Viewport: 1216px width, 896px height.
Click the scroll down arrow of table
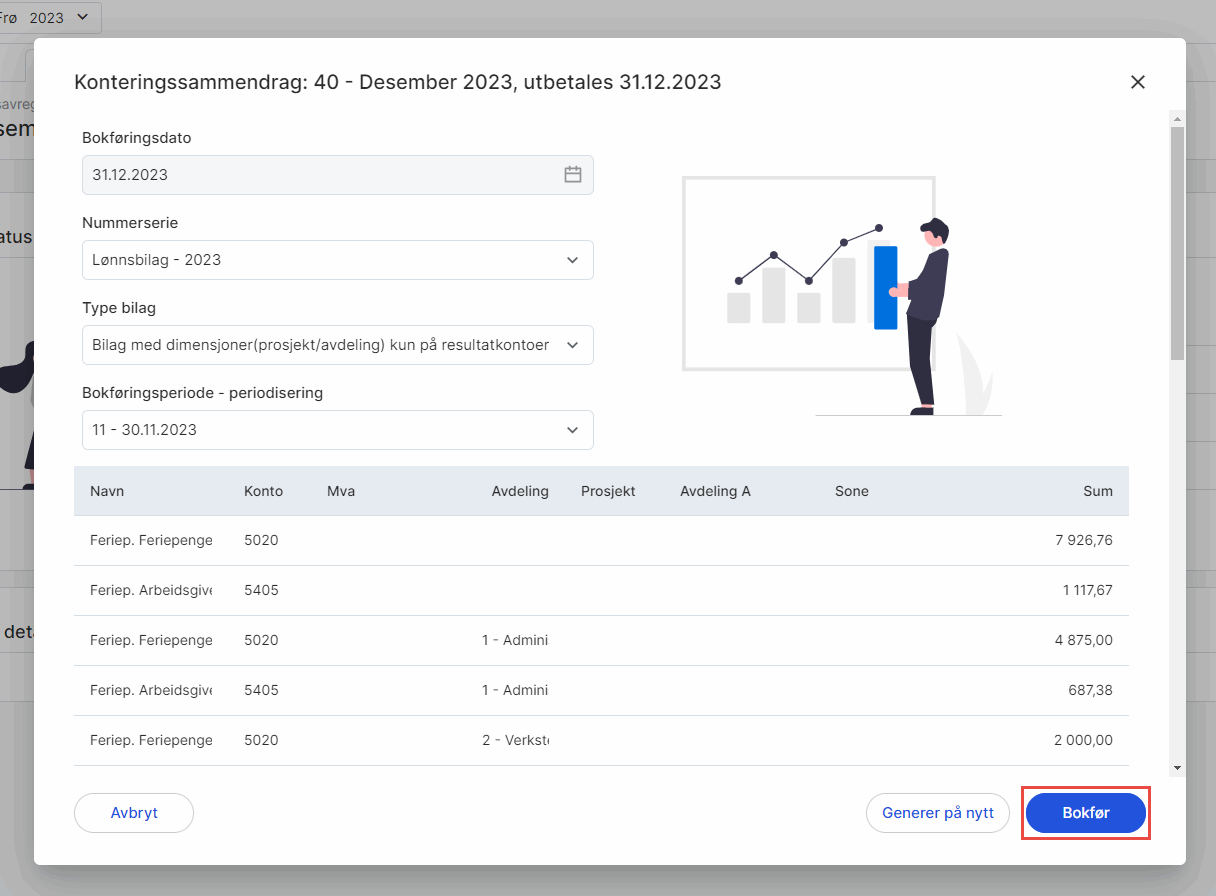pos(1177,768)
